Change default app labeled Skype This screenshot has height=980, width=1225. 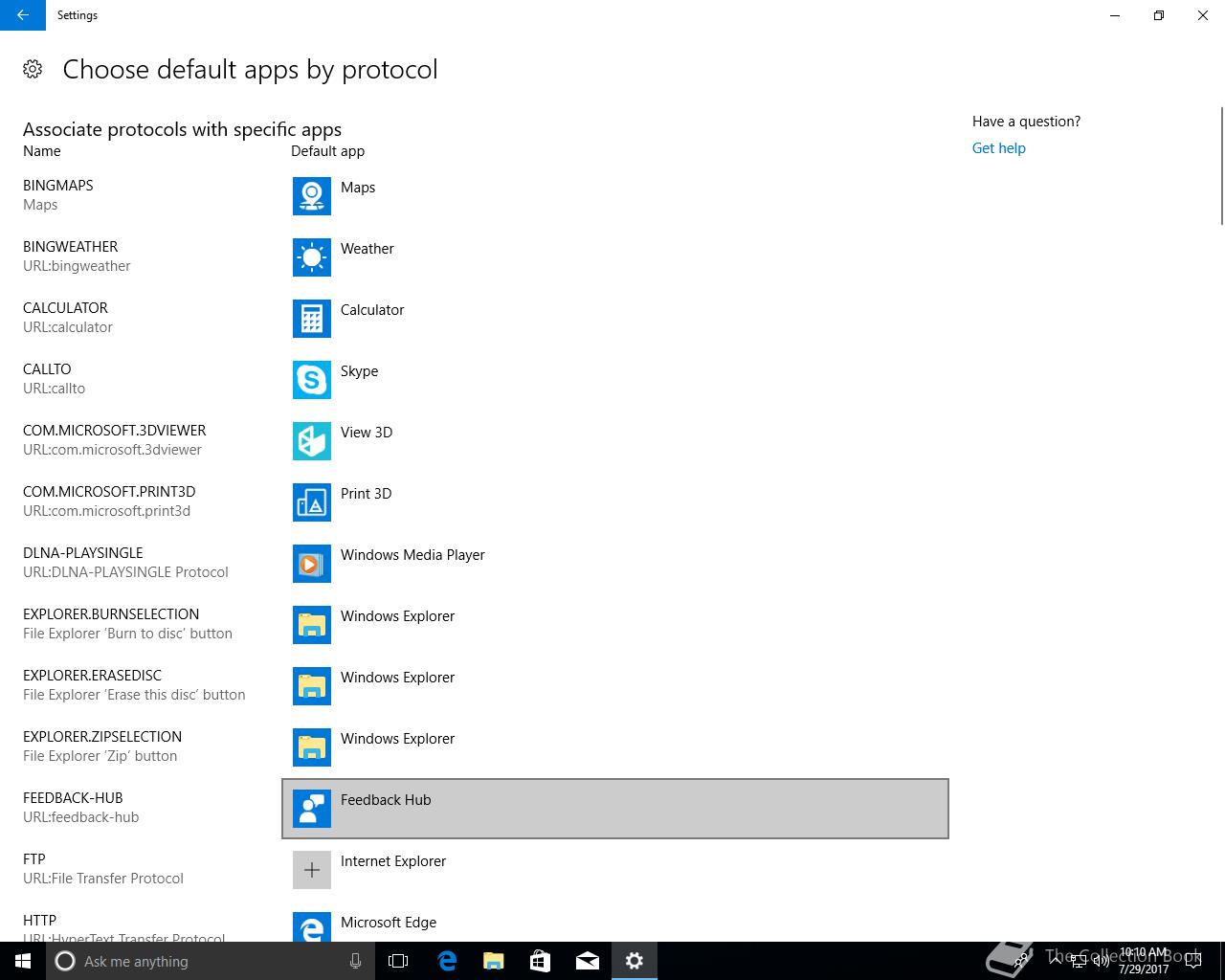click(360, 371)
